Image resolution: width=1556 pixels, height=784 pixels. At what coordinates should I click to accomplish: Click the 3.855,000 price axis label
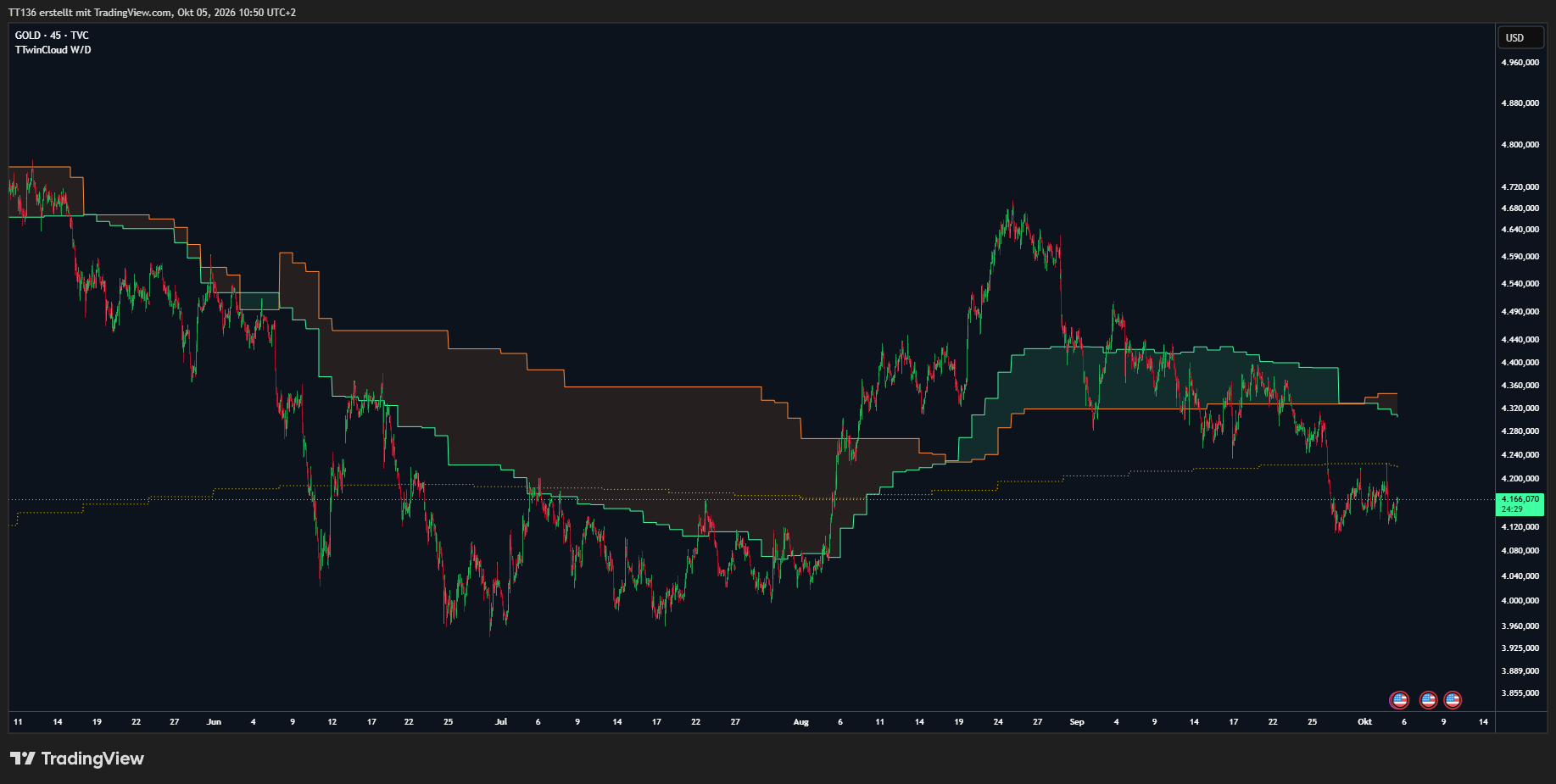coord(1520,693)
